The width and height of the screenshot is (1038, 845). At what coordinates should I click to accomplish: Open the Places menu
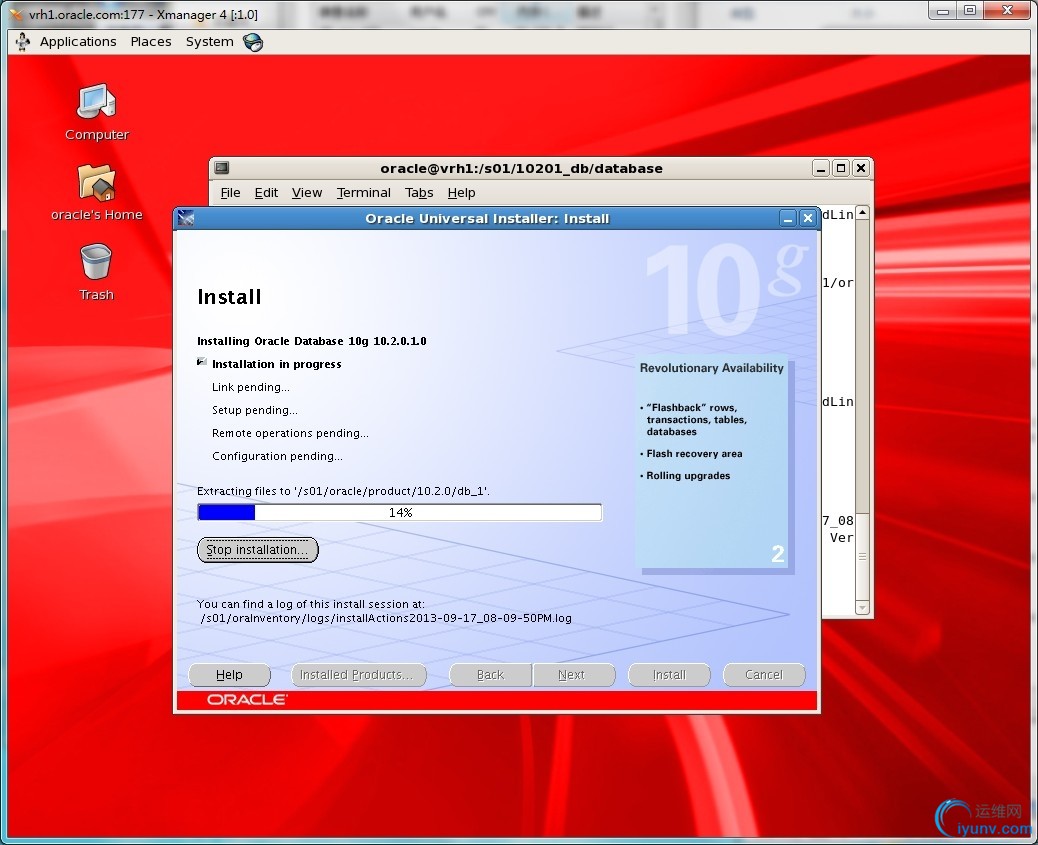pyautogui.click(x=151, y=42)
